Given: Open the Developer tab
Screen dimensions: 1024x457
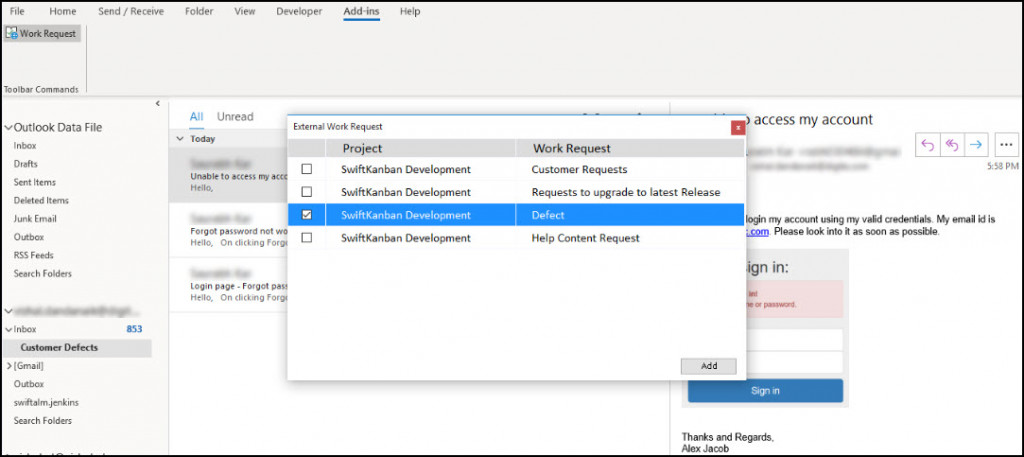Looking at the screenshot, I should pos(299,11).
